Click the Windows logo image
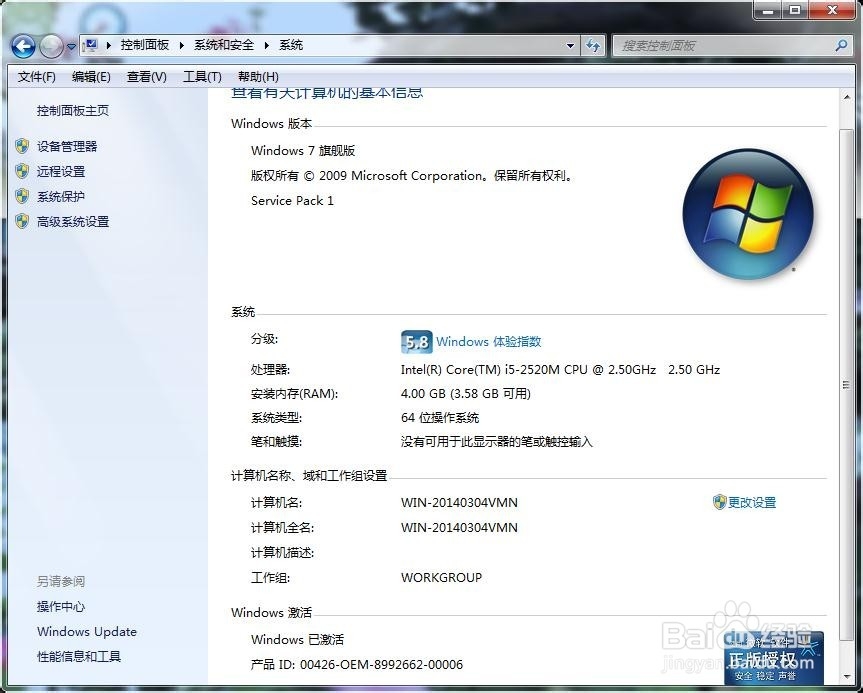Screen dimensions: 863x693 748,214
